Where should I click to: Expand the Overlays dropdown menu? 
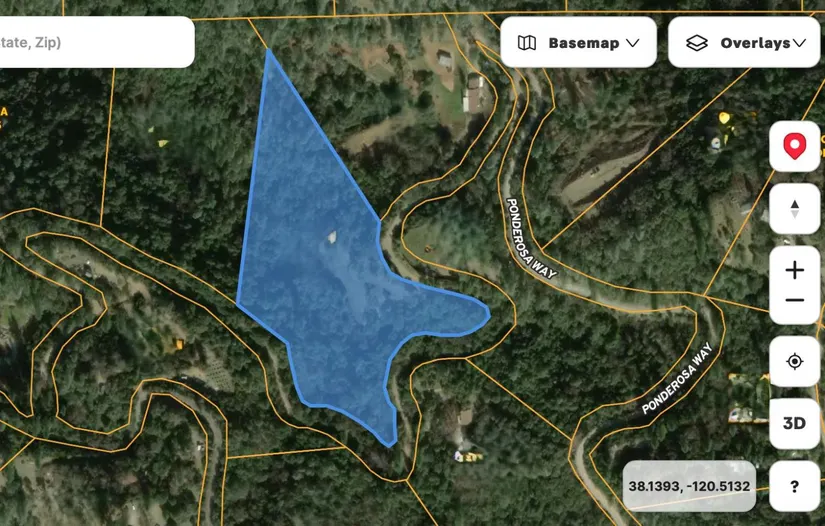(744, 42)
